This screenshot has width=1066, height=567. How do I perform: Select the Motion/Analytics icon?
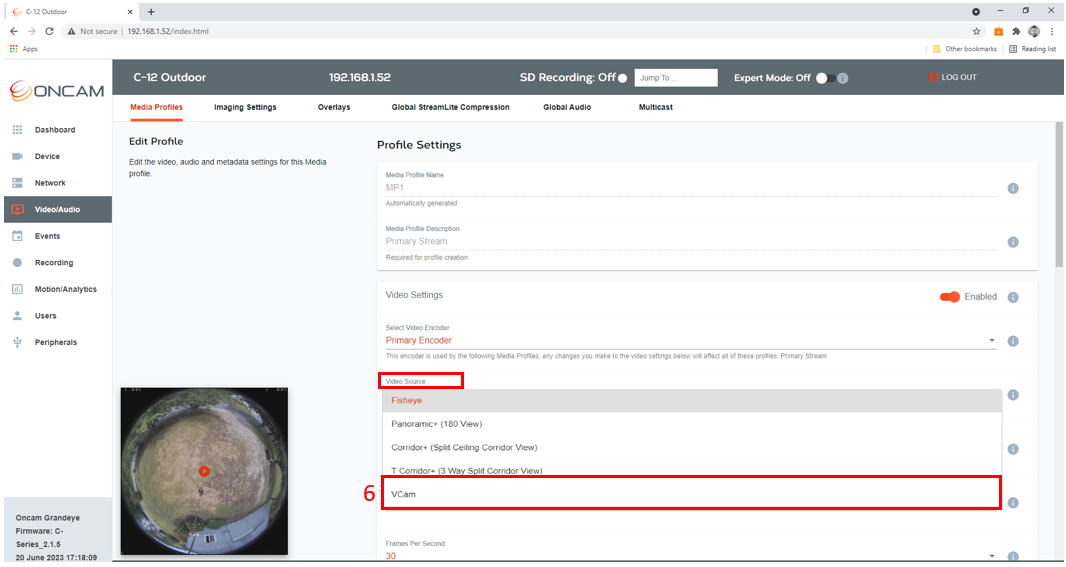point(18,289)
